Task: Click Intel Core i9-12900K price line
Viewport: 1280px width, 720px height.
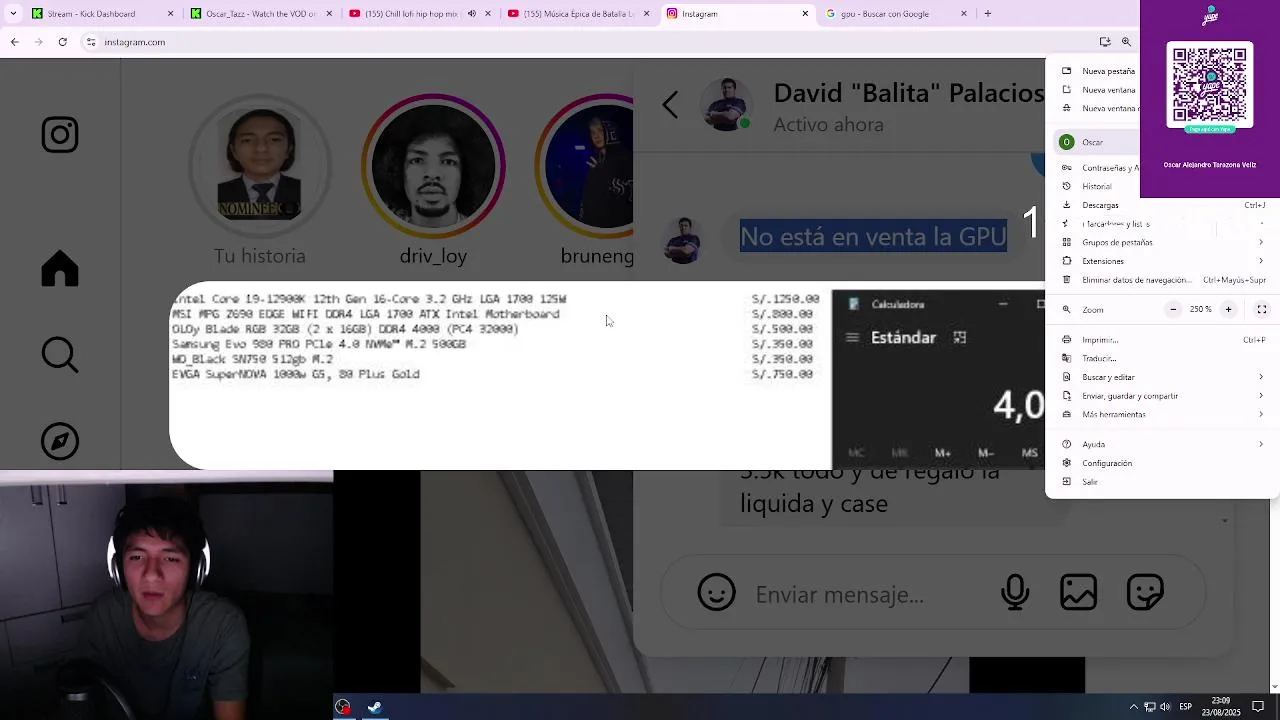Action: coord(496,299)
